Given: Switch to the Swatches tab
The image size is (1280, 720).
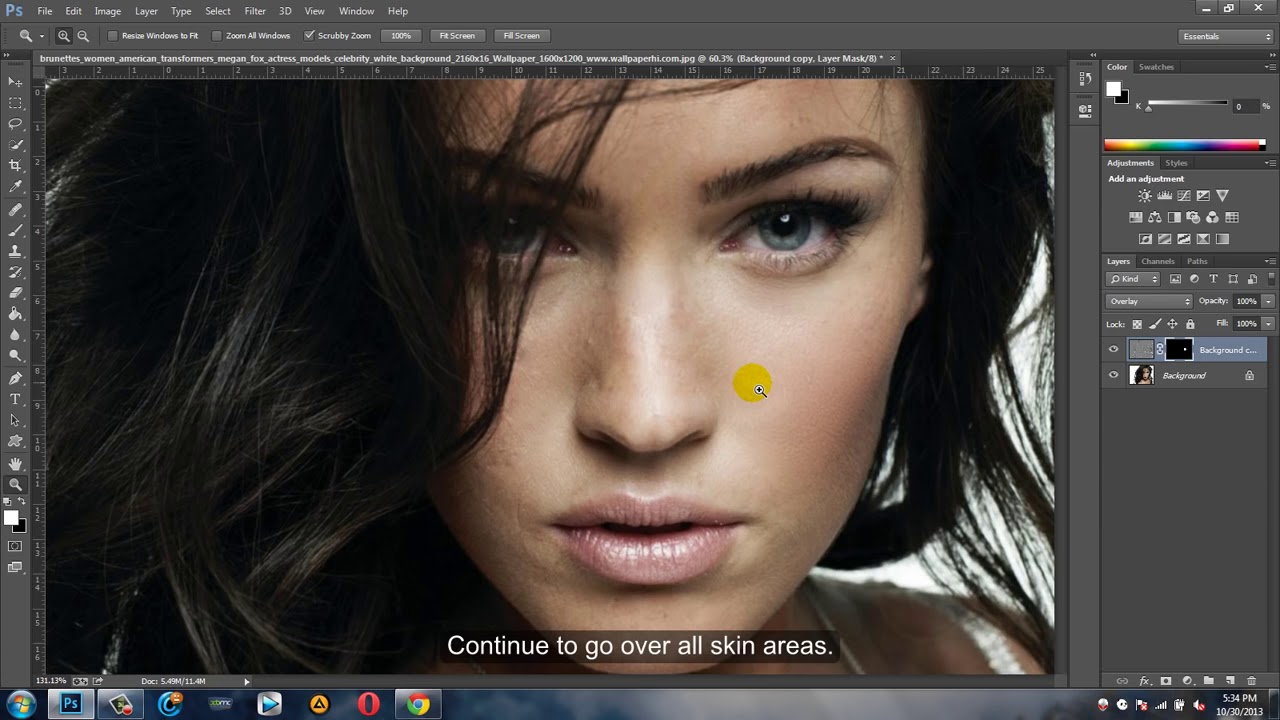Looking at the screenshot, I should pos(1156,67).
